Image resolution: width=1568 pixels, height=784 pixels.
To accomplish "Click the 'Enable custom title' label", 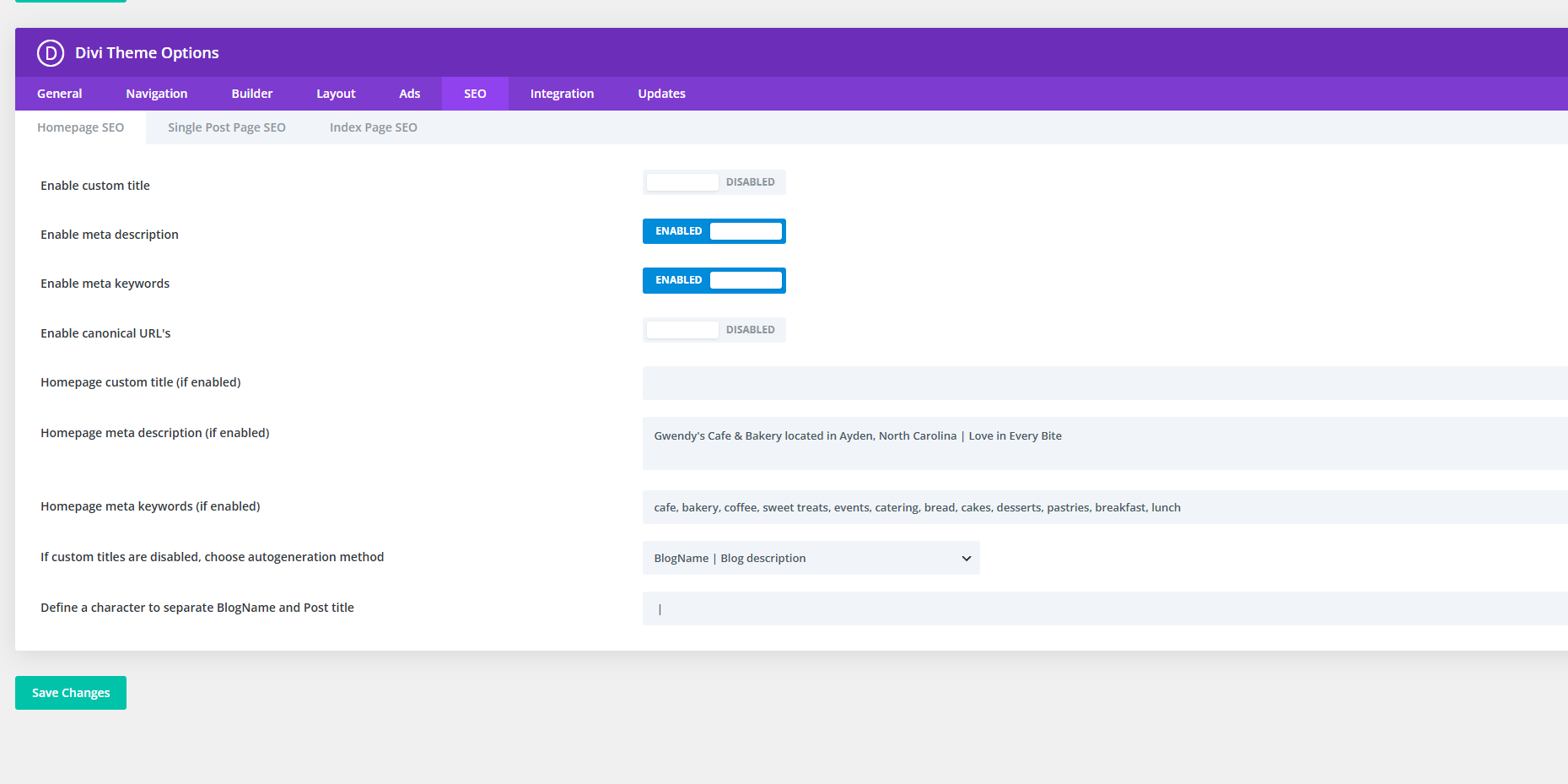I will click(95, 186).
